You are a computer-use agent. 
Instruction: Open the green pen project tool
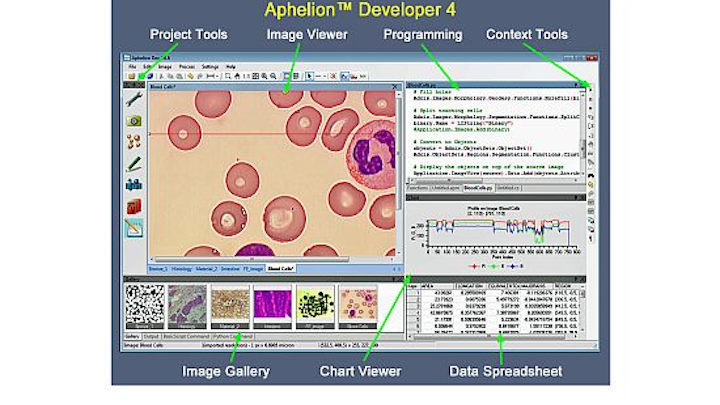[x=134, y=163]
